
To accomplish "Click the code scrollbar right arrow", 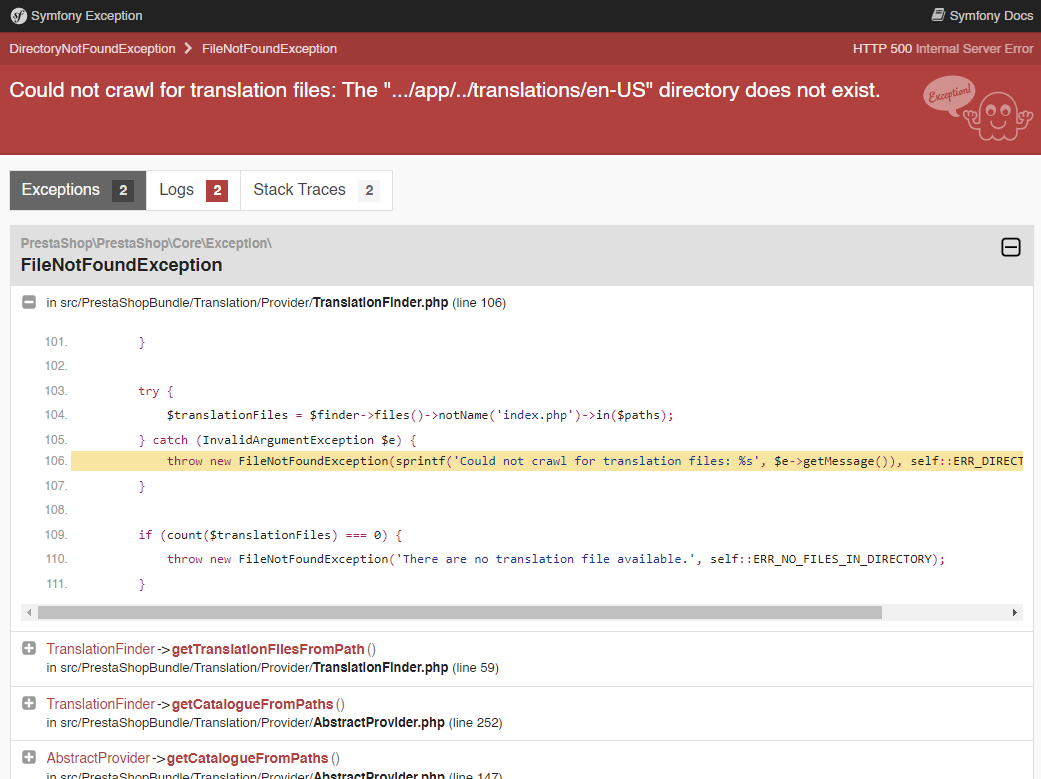I will 1014,612.
